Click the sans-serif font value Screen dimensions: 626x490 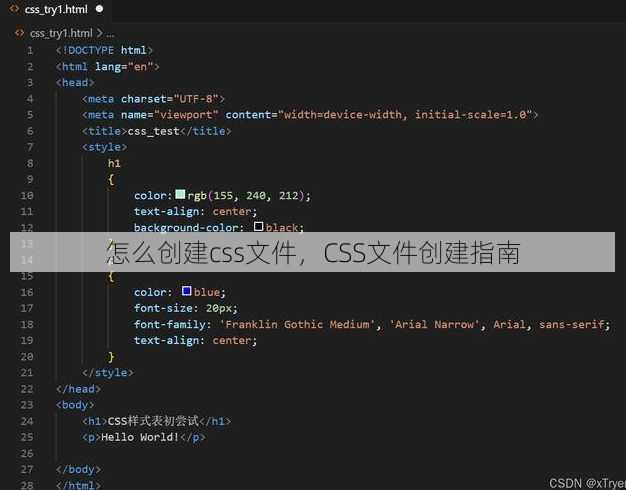point(571,324)
